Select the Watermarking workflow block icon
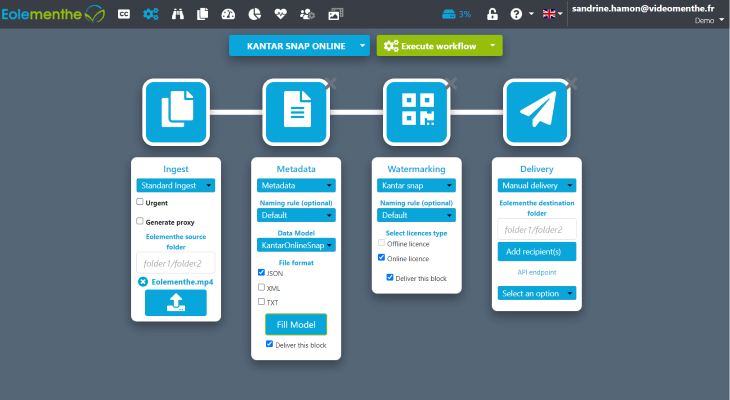The image size is (730, 400). pyautogui.click(x=417, y=112)
